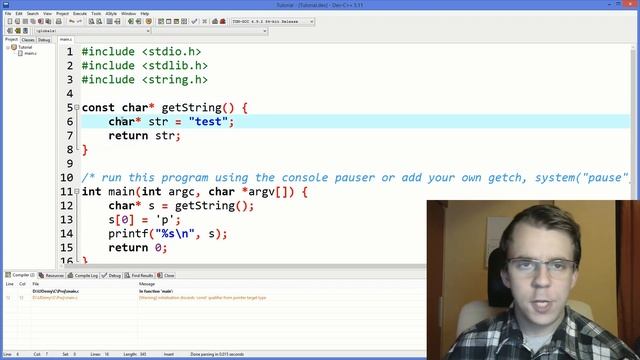Click the Rebuild All icon
The width and height of the screenshot is (640, 360).
pos(184,21)
